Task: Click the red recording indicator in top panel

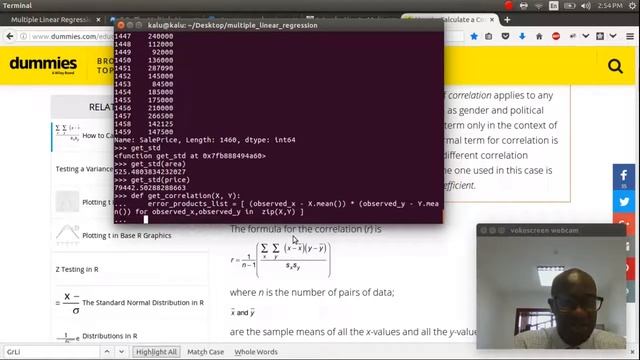Action: point(509,5)
